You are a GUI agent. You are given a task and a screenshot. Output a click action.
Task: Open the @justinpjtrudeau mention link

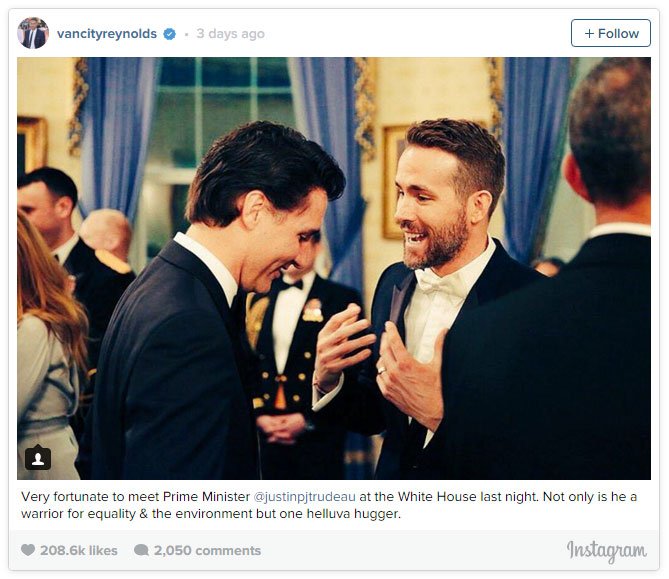coord(304,497)
